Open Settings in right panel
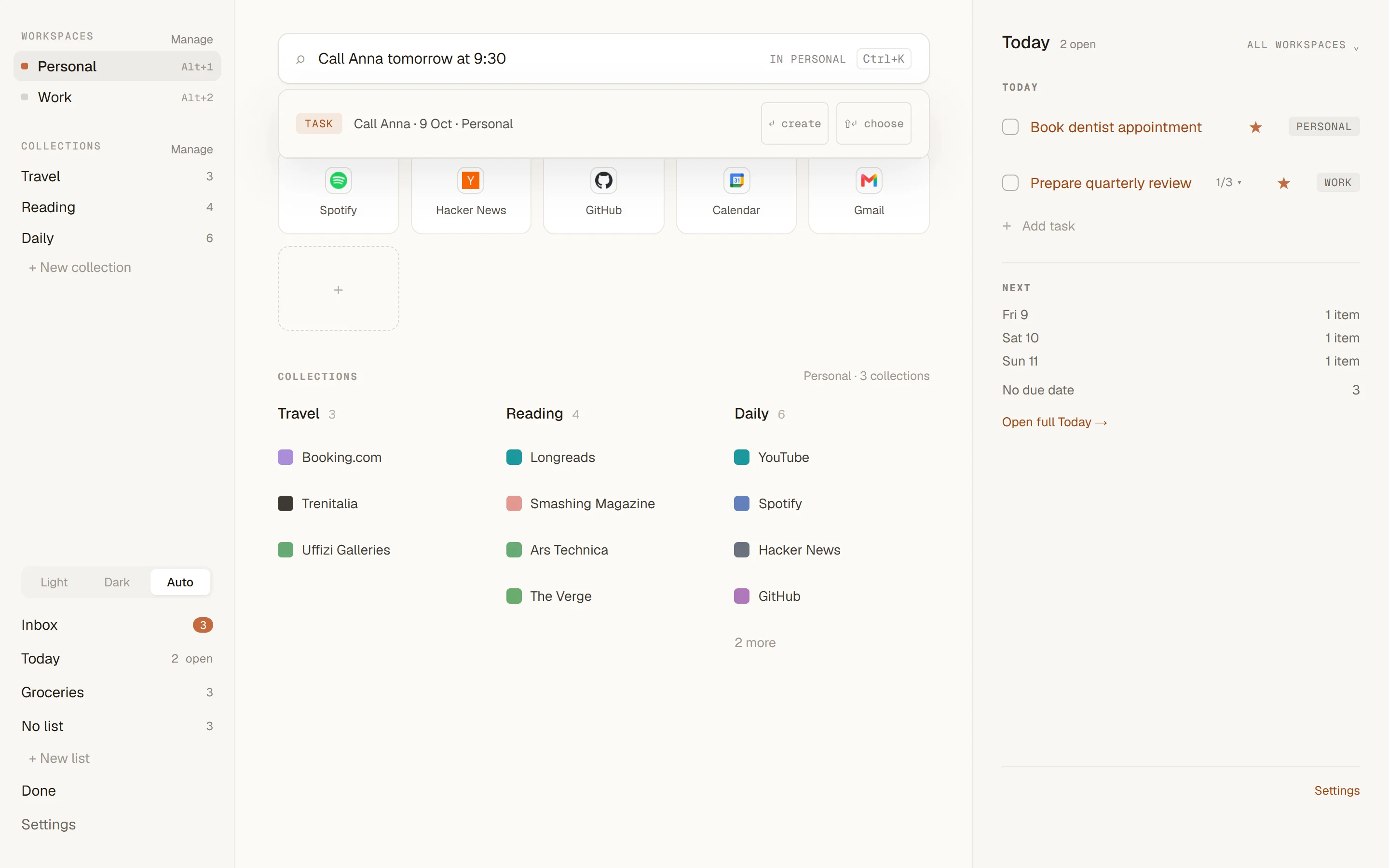 1337,790
